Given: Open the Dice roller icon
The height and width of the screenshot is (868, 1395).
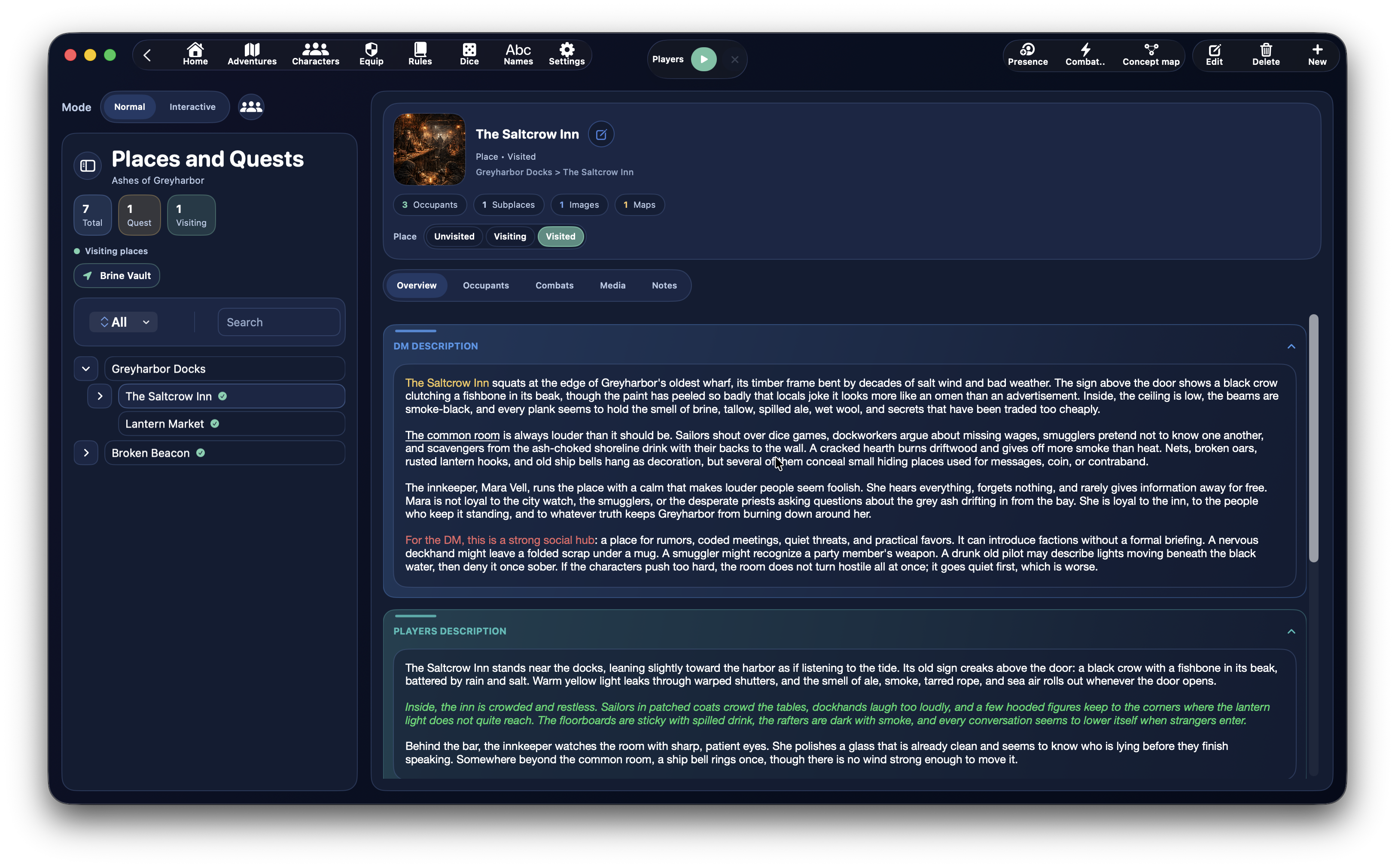Looking at the screenshot, I should point(469,54).
